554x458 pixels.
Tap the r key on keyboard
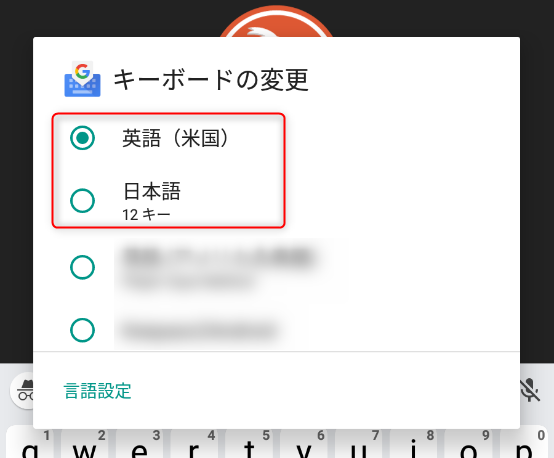194,444
